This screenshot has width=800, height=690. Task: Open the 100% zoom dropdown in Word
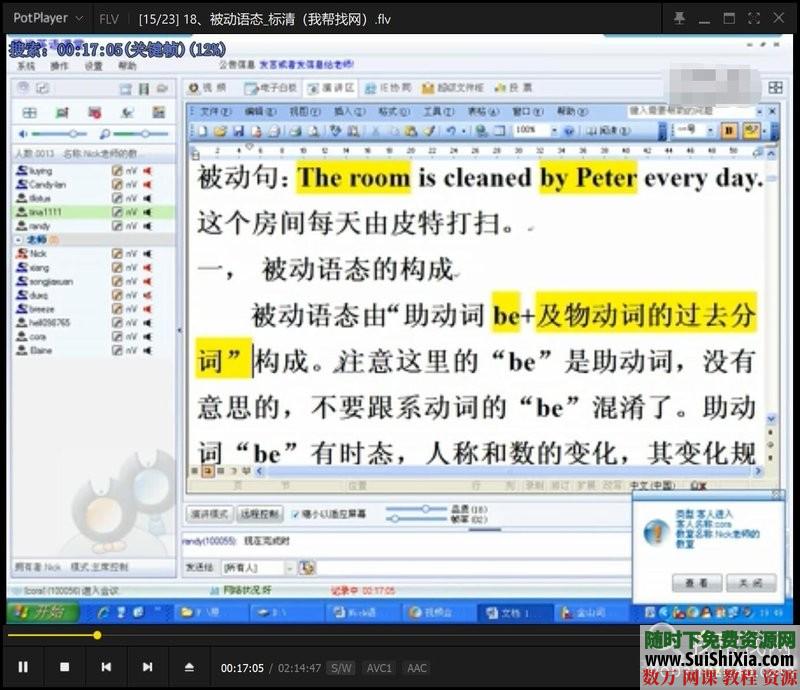coord(556,130)
